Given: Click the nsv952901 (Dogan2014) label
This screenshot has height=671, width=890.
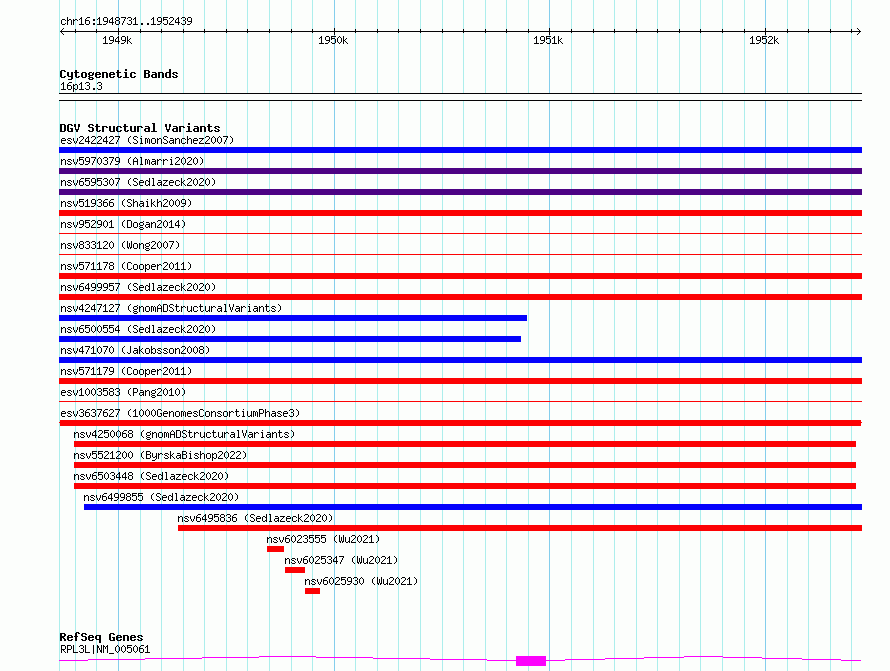Looking at the screenshot, I should pyautogui.click(x=123, y=224).
